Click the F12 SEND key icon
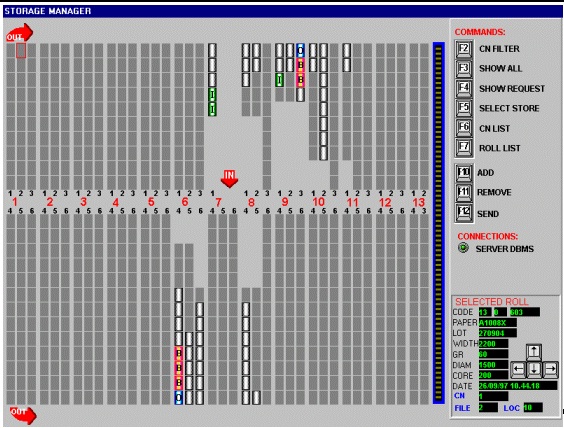Viewport: 564px width, 428px height. [464, 214]
